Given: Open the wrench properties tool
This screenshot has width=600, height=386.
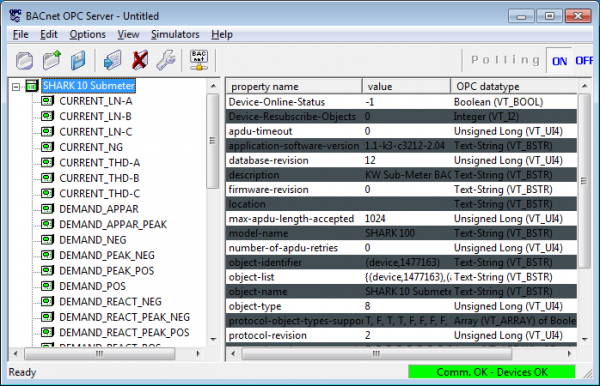Looking at the screenshot, I should (x=166, y=60).
